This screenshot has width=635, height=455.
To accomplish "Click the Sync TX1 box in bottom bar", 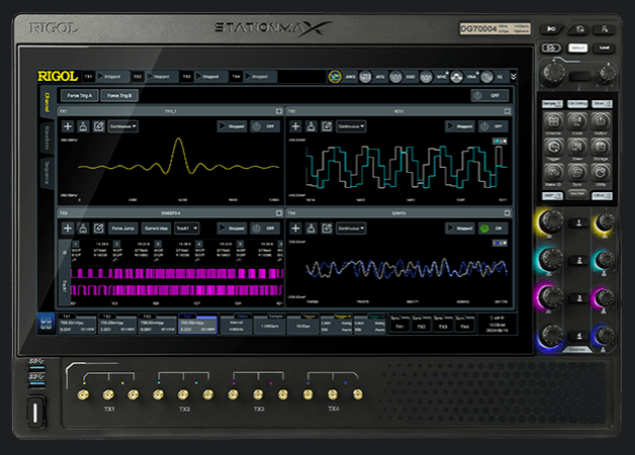I will point(400,324).
